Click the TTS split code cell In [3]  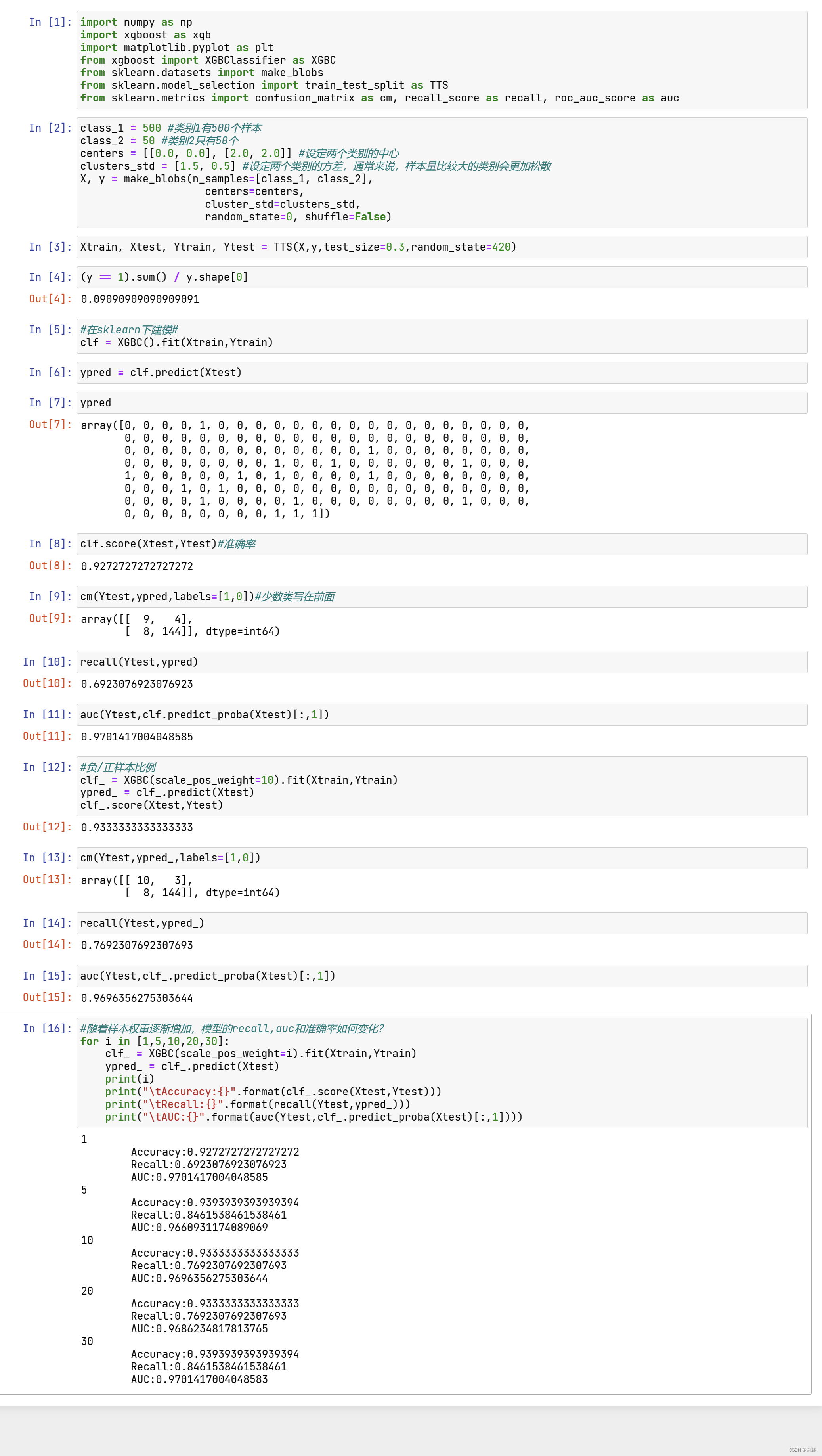click(x=442, y=247)
